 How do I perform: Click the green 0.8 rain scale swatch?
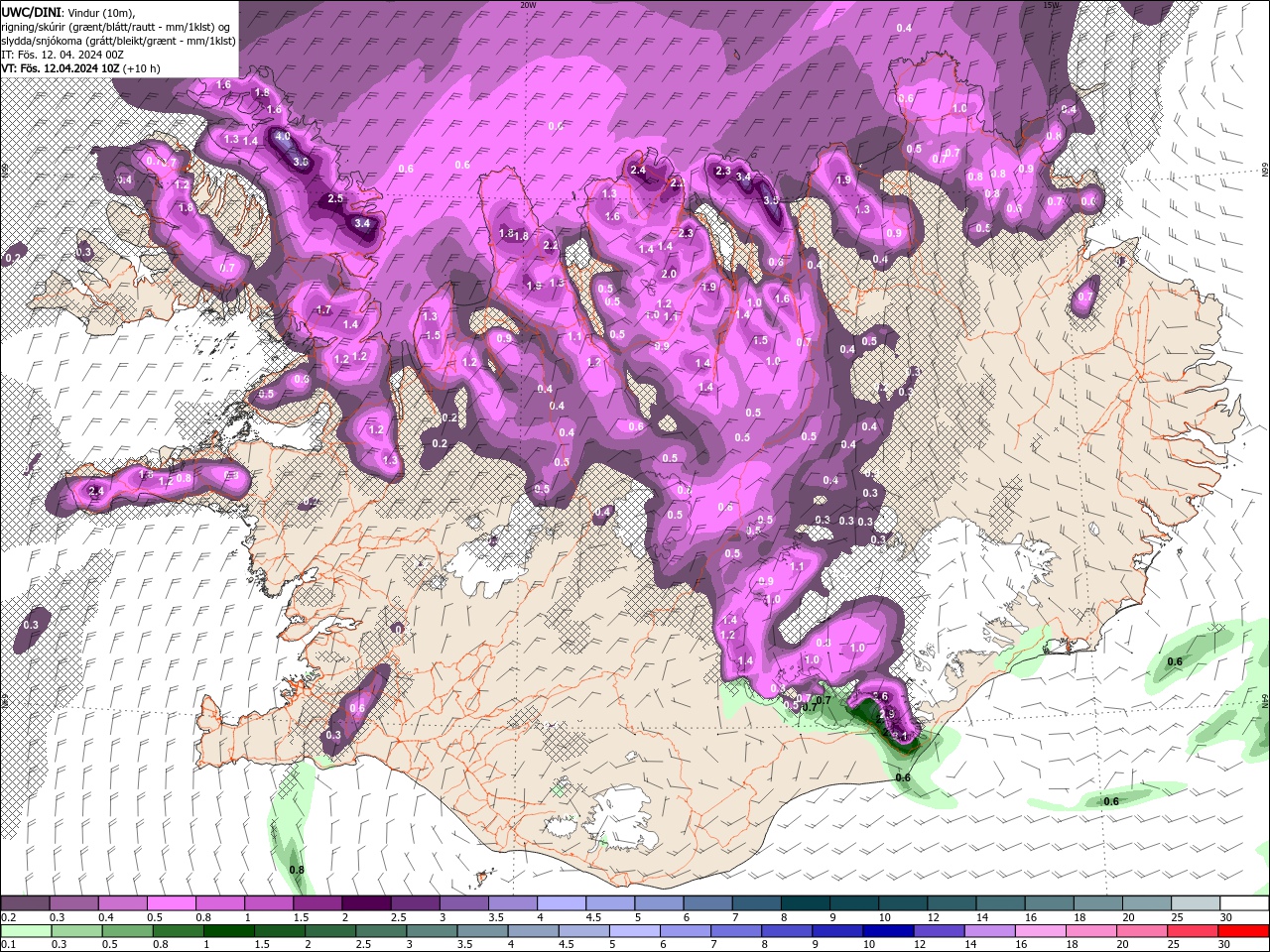coord(178,931)
